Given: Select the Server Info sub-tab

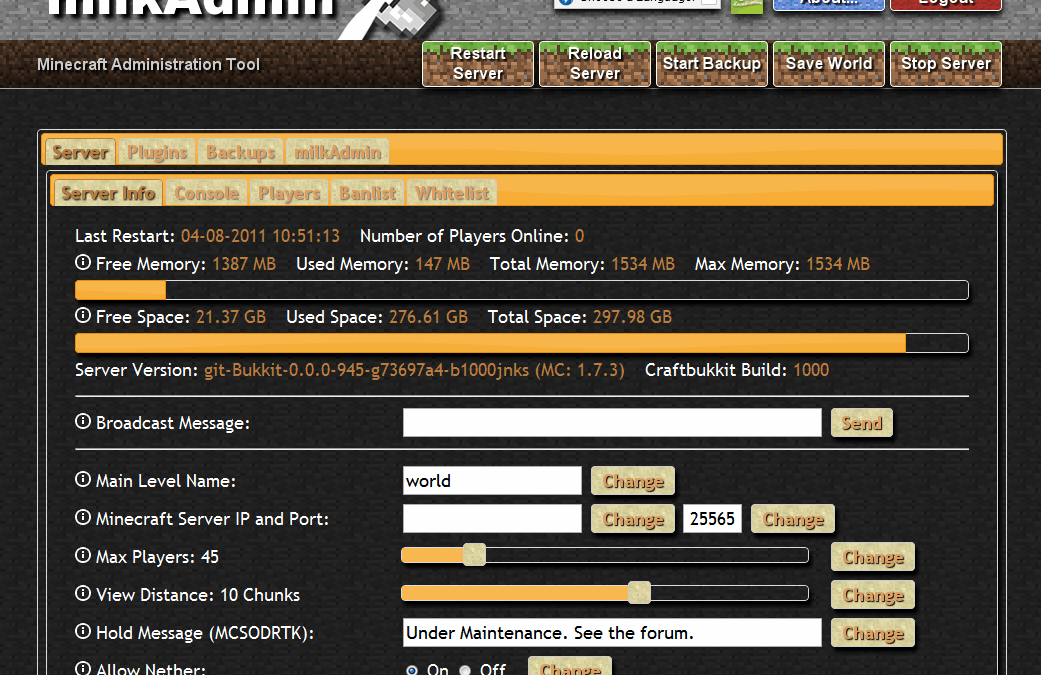Looking at the screenshot, I should (x=108, y=193).
